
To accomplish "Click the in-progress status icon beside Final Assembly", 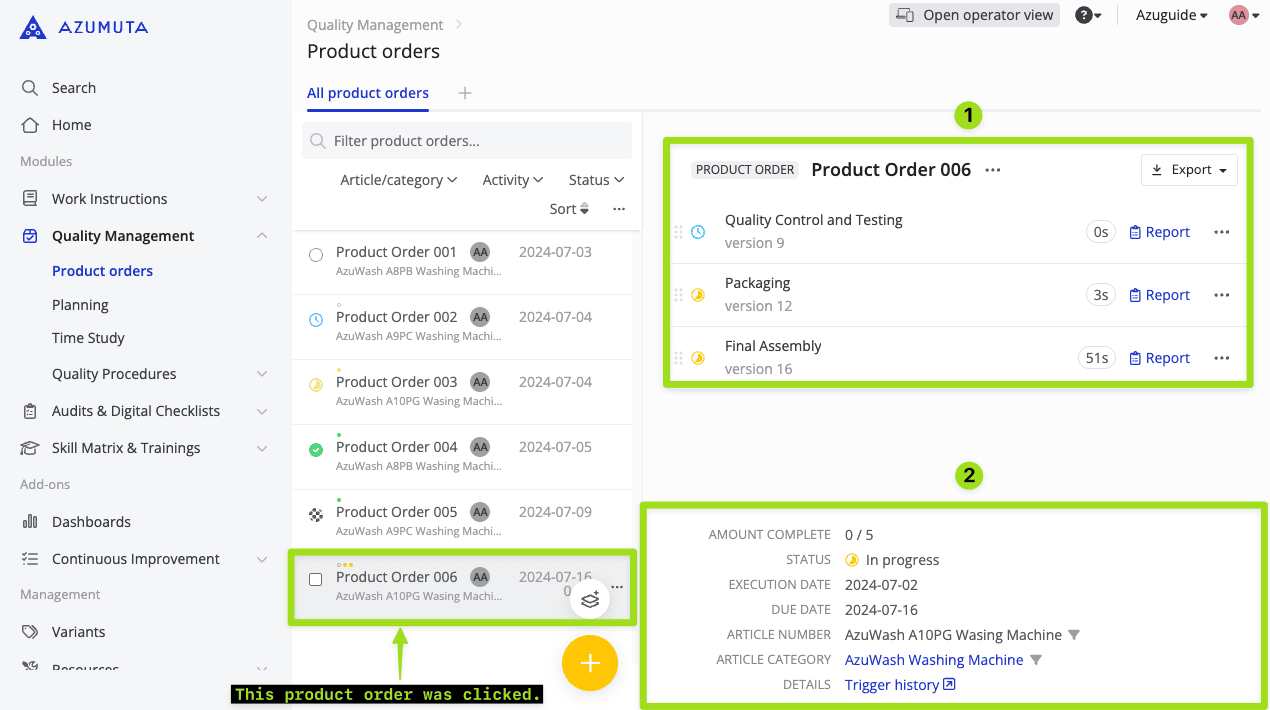I will (697, 357).
